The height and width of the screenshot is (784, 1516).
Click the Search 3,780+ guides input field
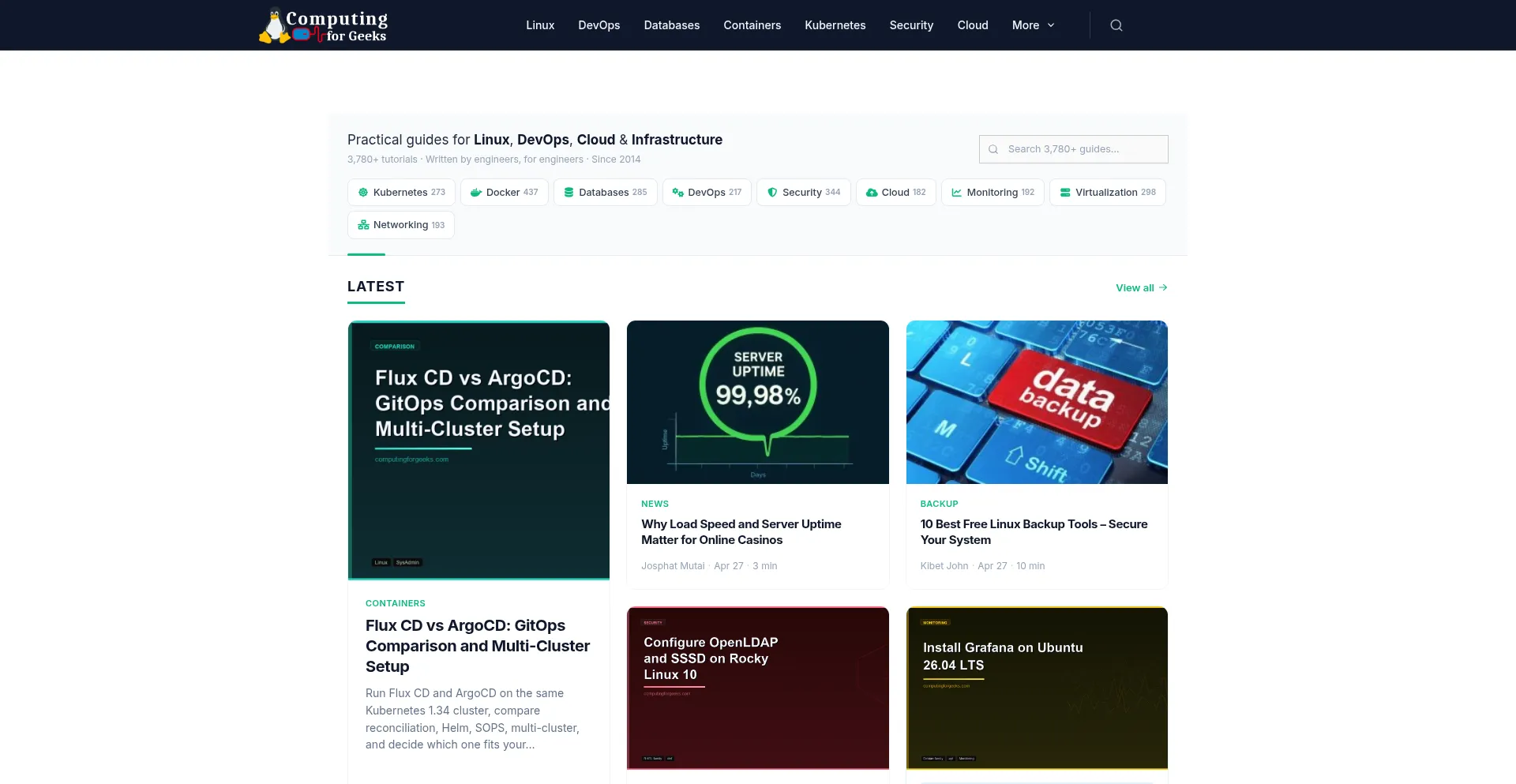1074,149
